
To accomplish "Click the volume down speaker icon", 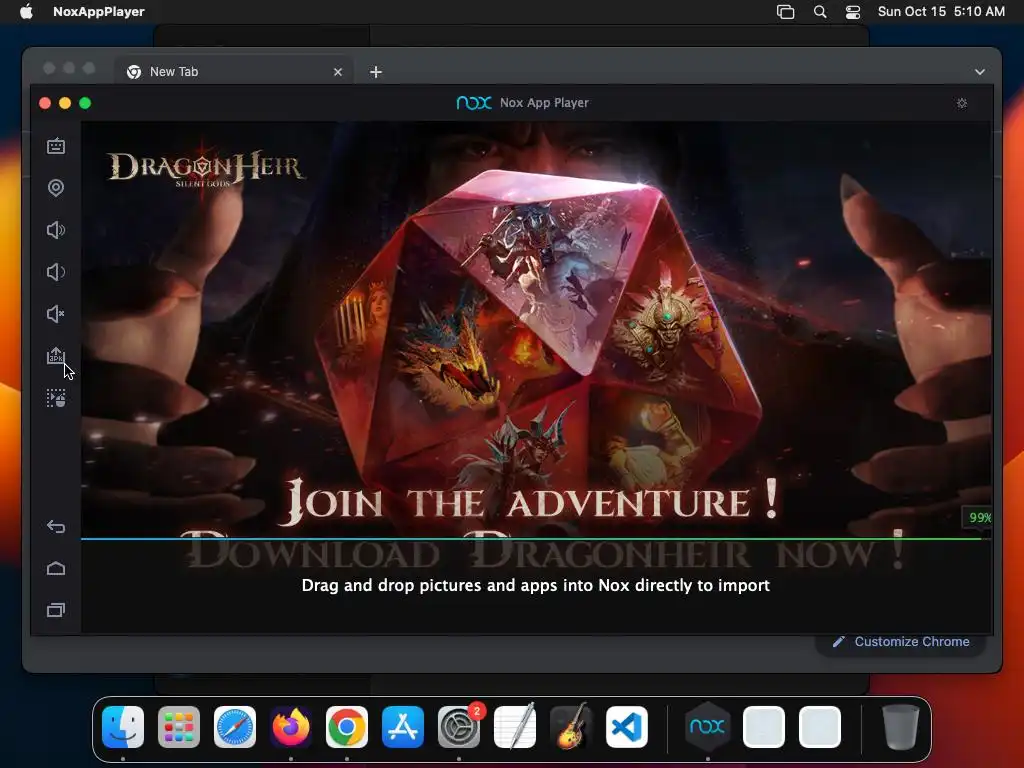I will (56, 272).
